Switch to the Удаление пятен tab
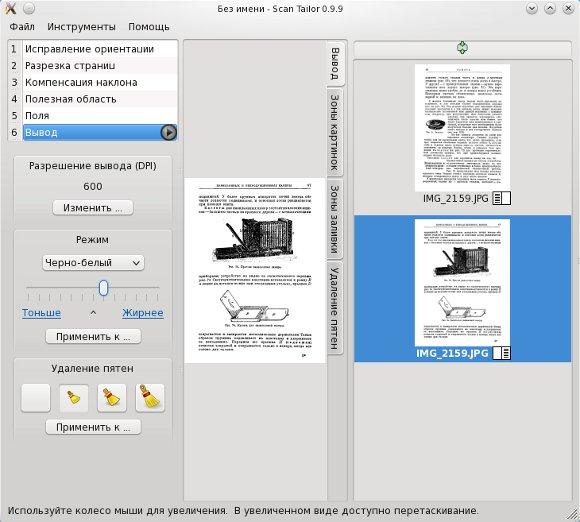 click(x=335, y=308)
